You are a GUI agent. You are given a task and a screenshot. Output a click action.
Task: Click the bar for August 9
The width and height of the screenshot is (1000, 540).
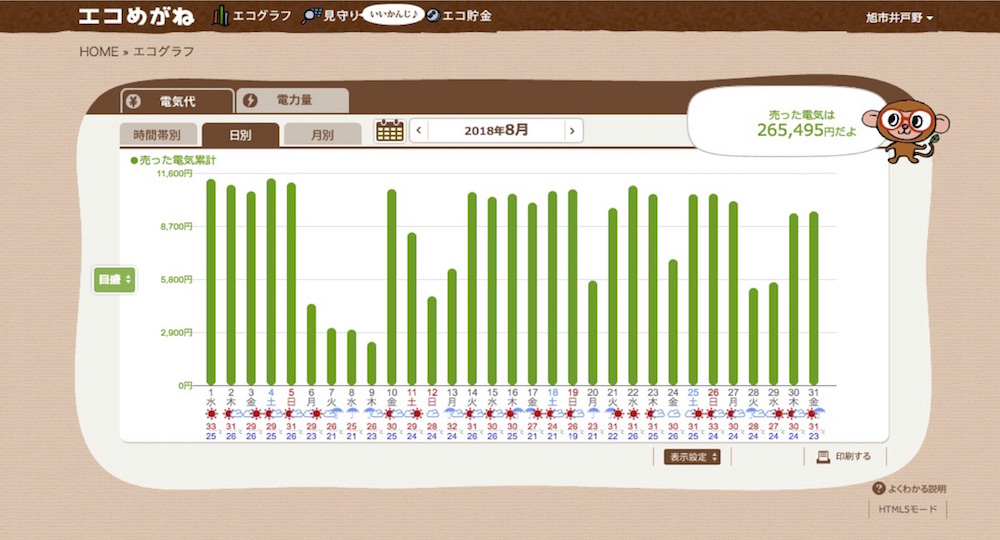(371, 364)
